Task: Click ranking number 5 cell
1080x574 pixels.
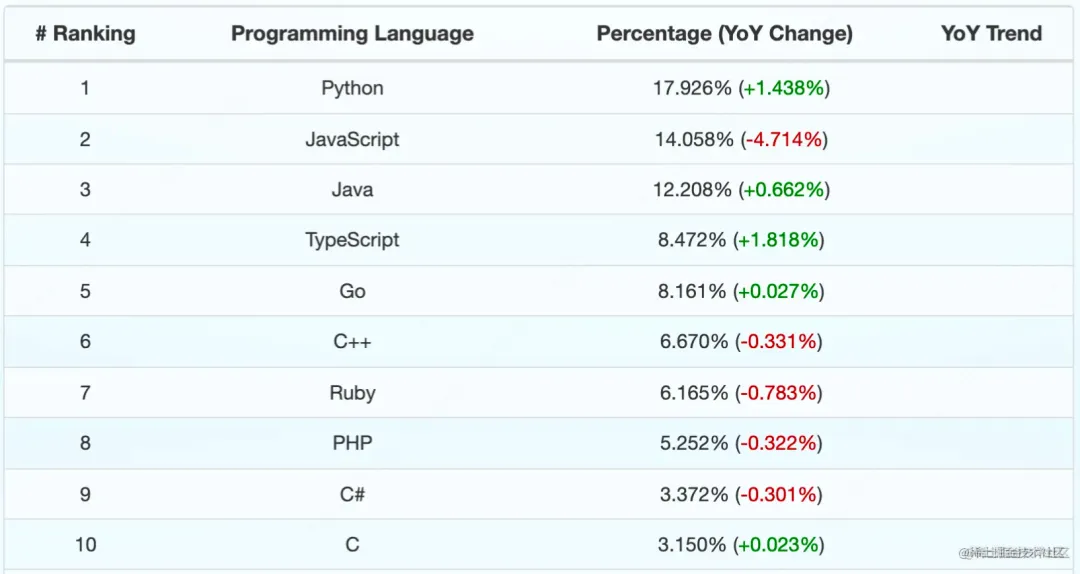Action: click(x=85, y=291)
